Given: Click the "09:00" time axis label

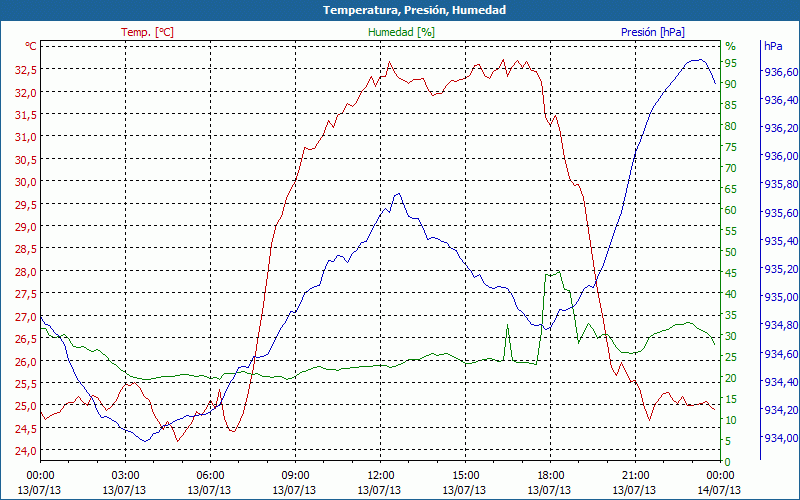Looking at the screenshot, I should point(295,476).
